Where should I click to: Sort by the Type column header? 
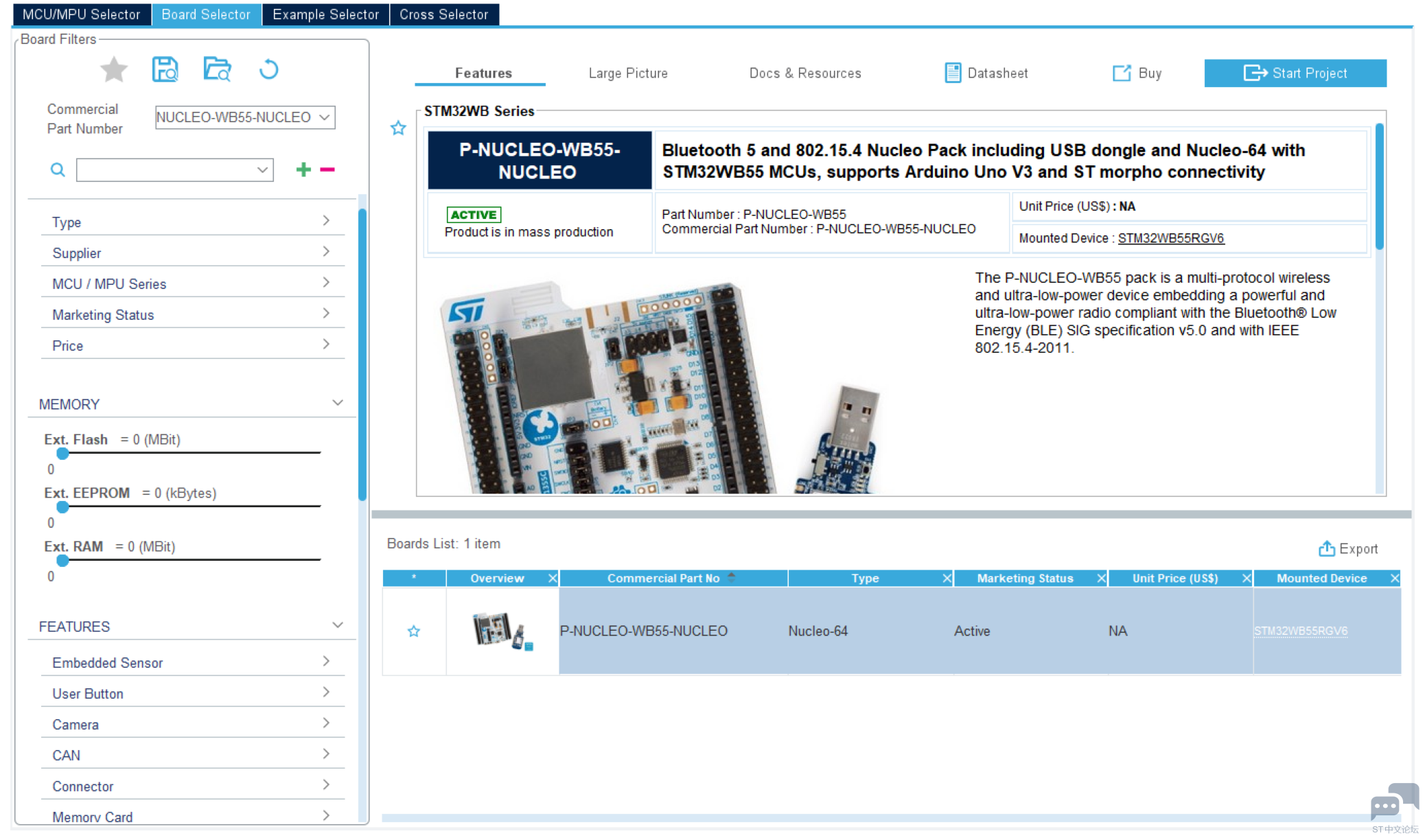865,579
